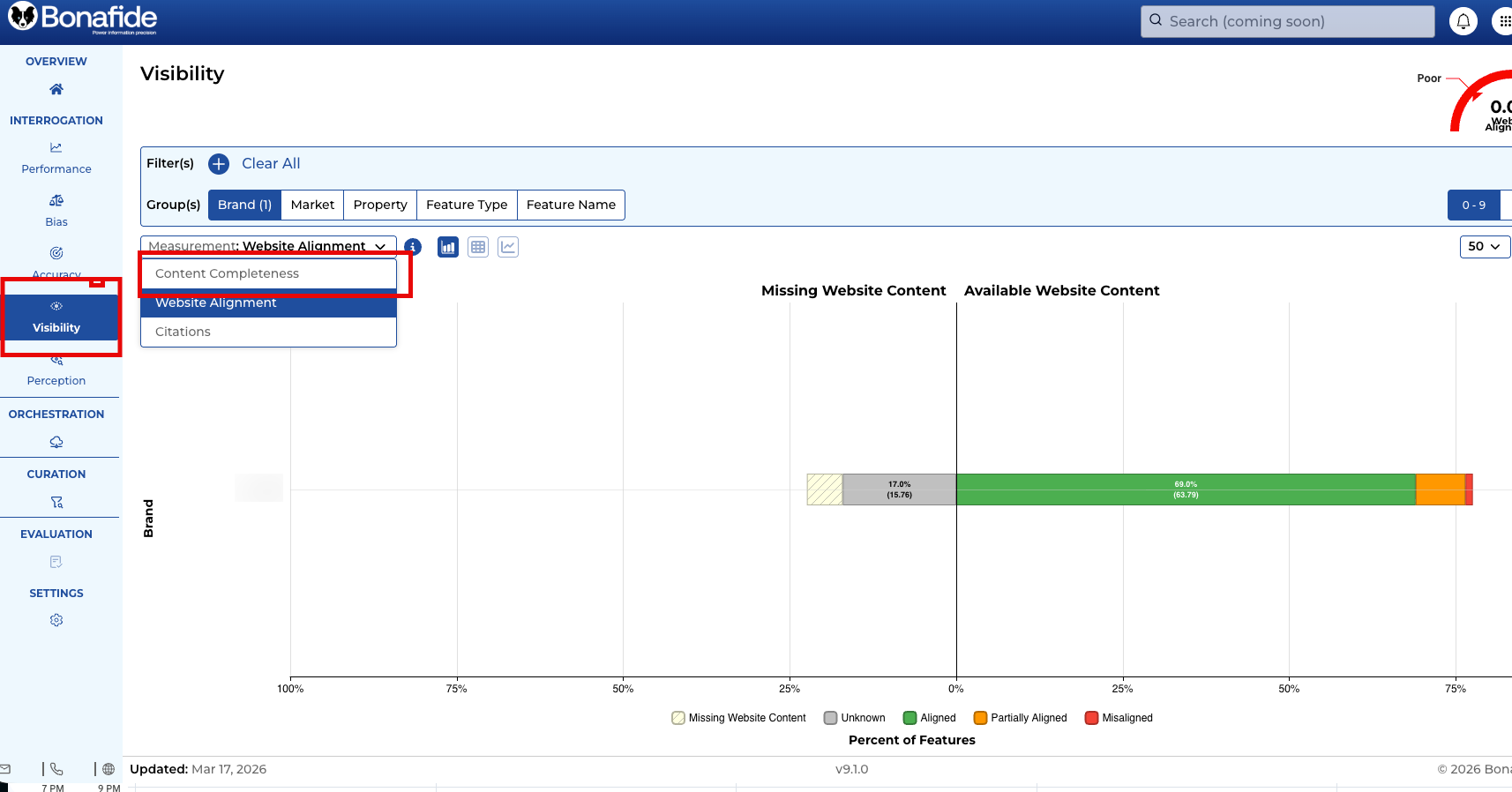Toggle the Misaligned legend series

(1119, 718)
